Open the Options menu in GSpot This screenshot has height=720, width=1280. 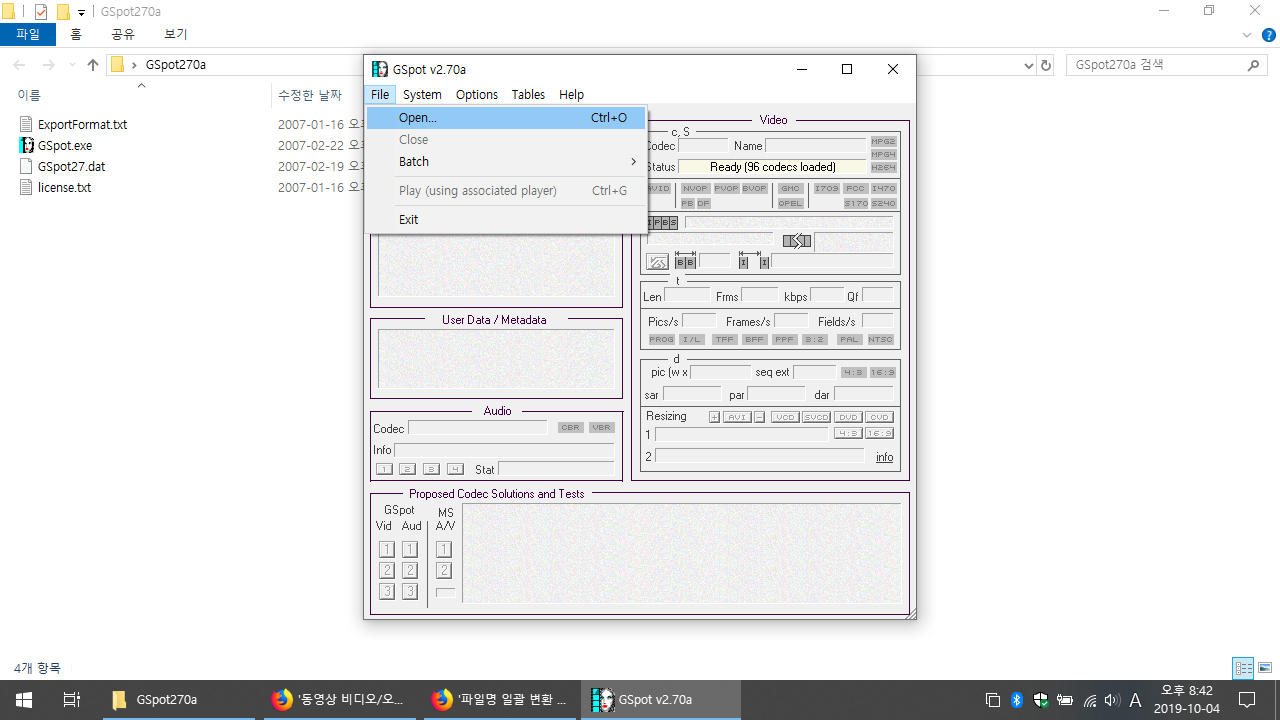click(477, 94)
